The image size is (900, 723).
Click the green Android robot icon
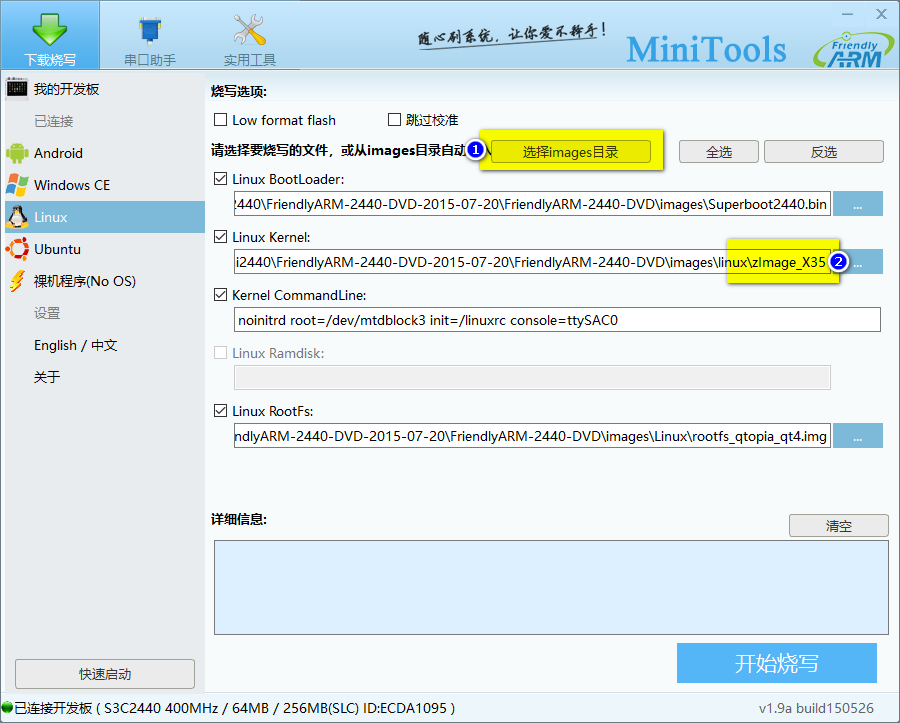pyautogui.click(x=17, y=153)
